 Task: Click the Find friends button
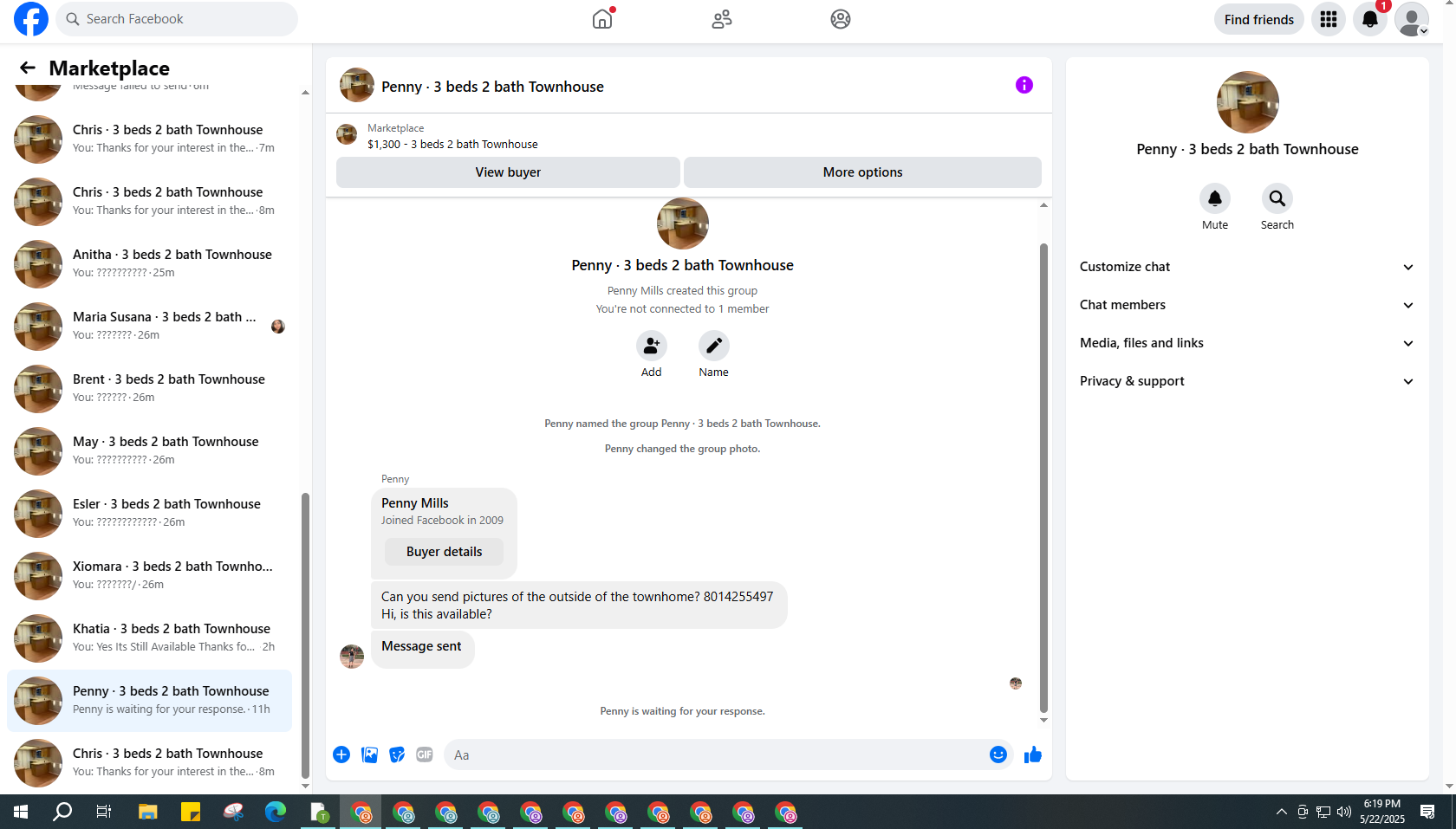pyautogui.click(x=1258, y=19)
